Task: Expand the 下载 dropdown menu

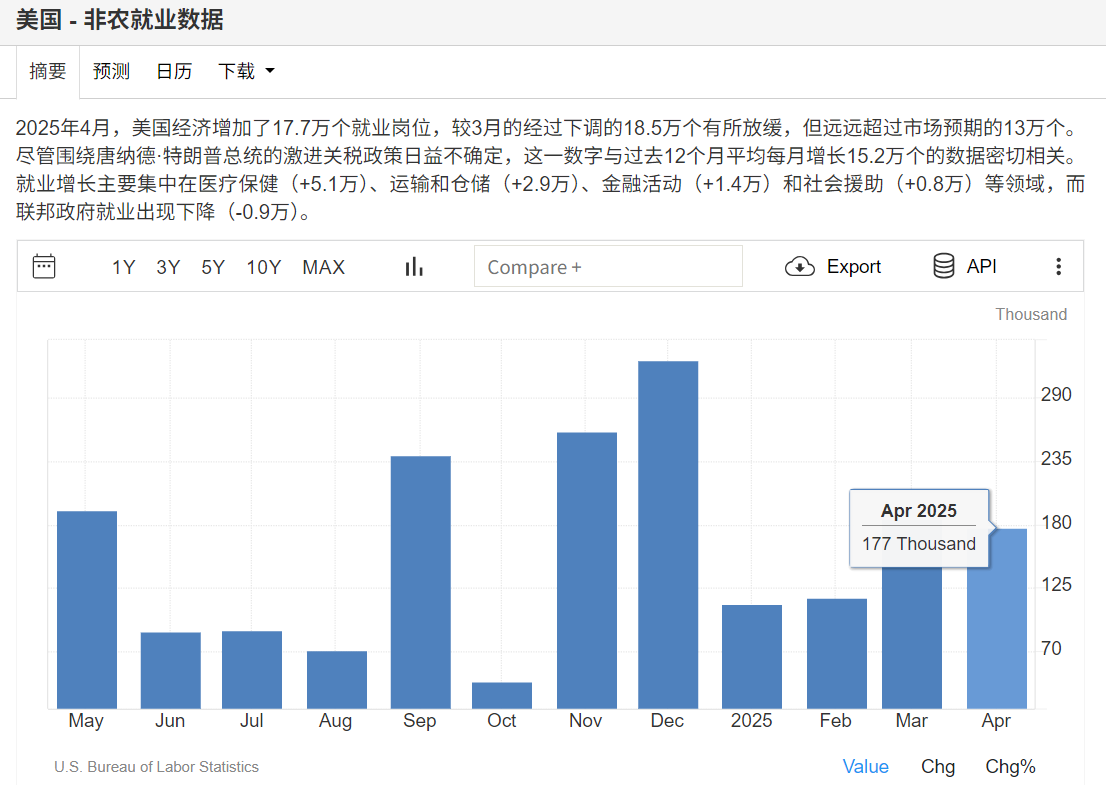Action: pos(246,71)
